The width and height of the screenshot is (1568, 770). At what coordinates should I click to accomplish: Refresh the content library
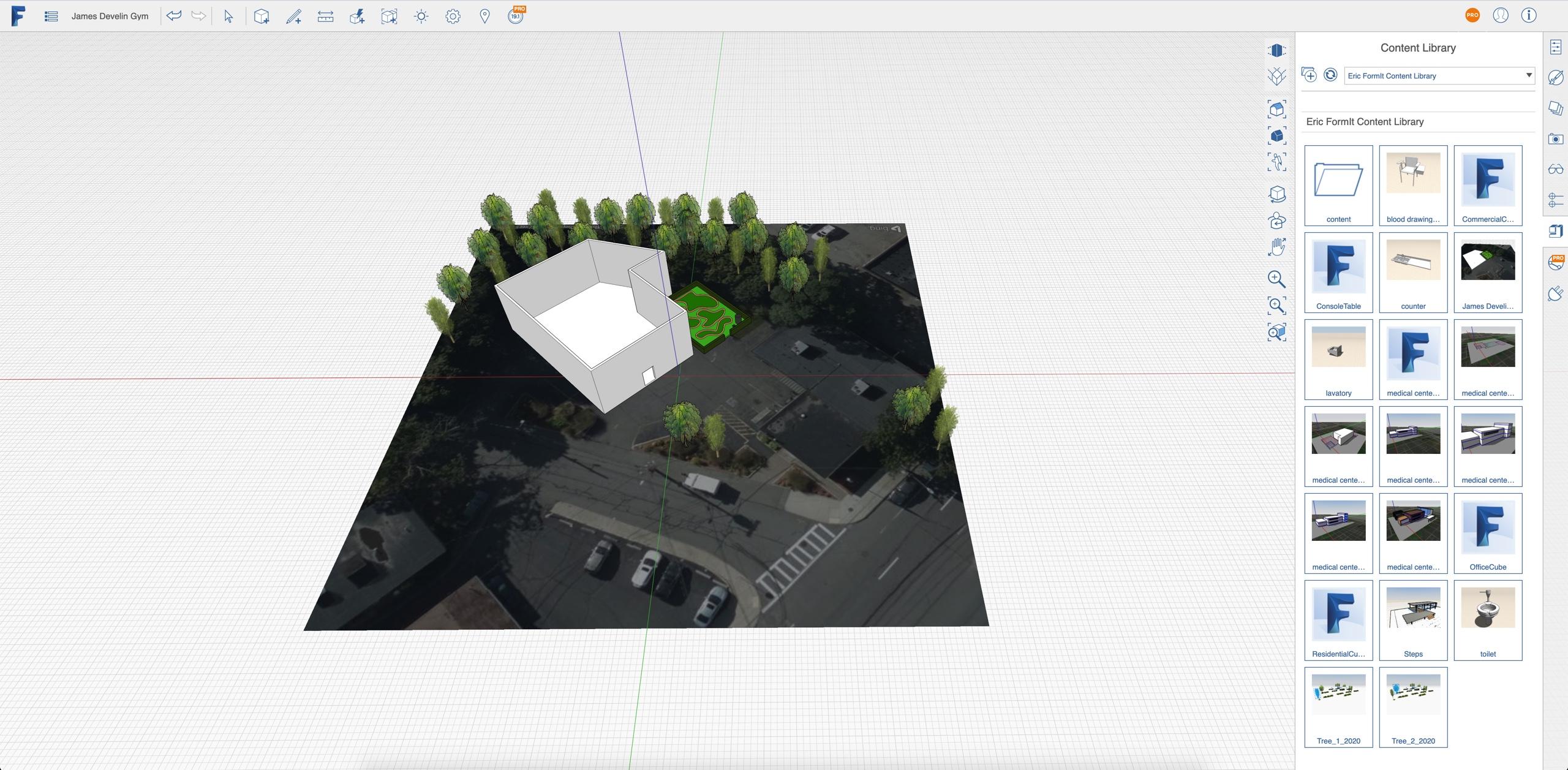(1330, 75)
